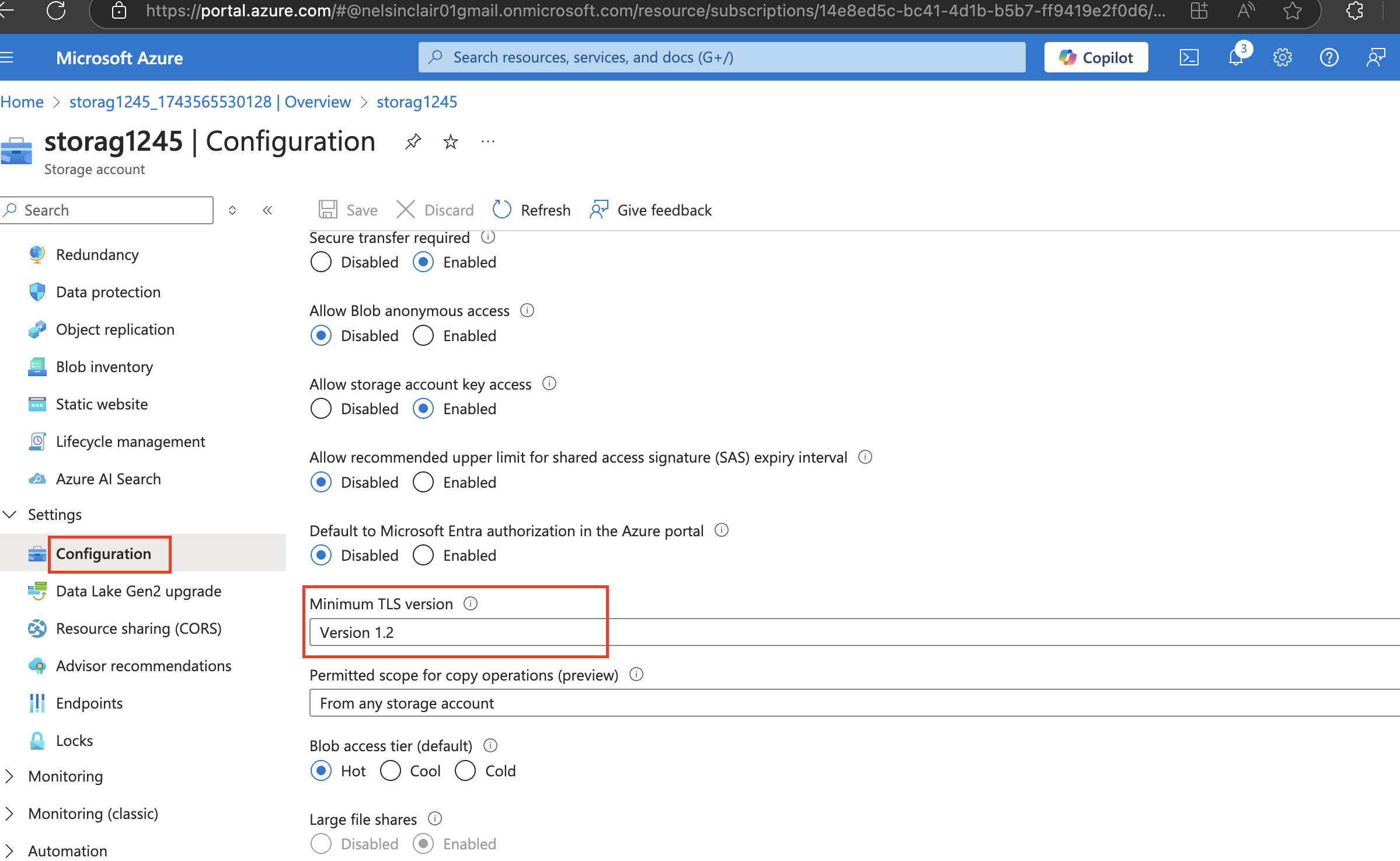
Task: Click the Copilot button
Action: 1096,57
